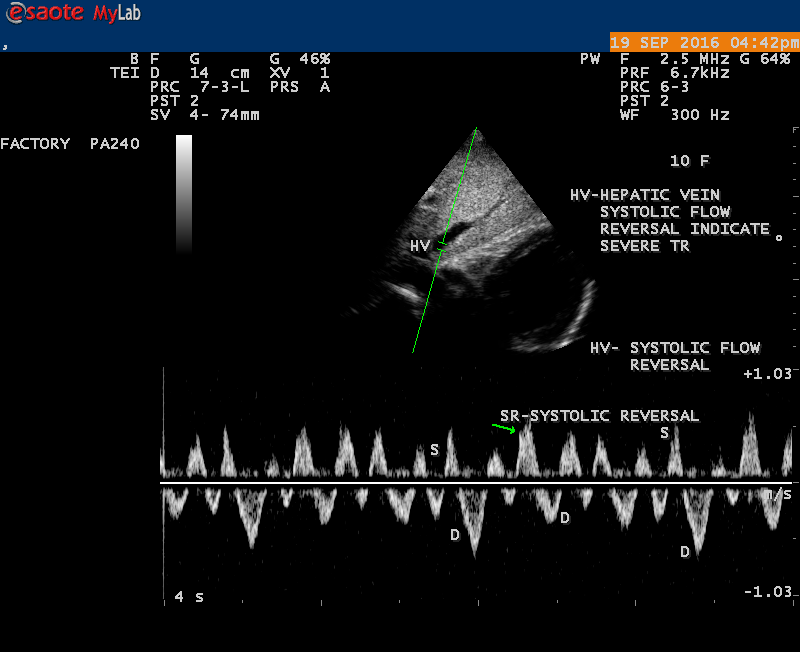Screen dimensions: 800x652
Task: Click the HV-HEPATIC VEIN annotation text
Action: tap(644, 195)
